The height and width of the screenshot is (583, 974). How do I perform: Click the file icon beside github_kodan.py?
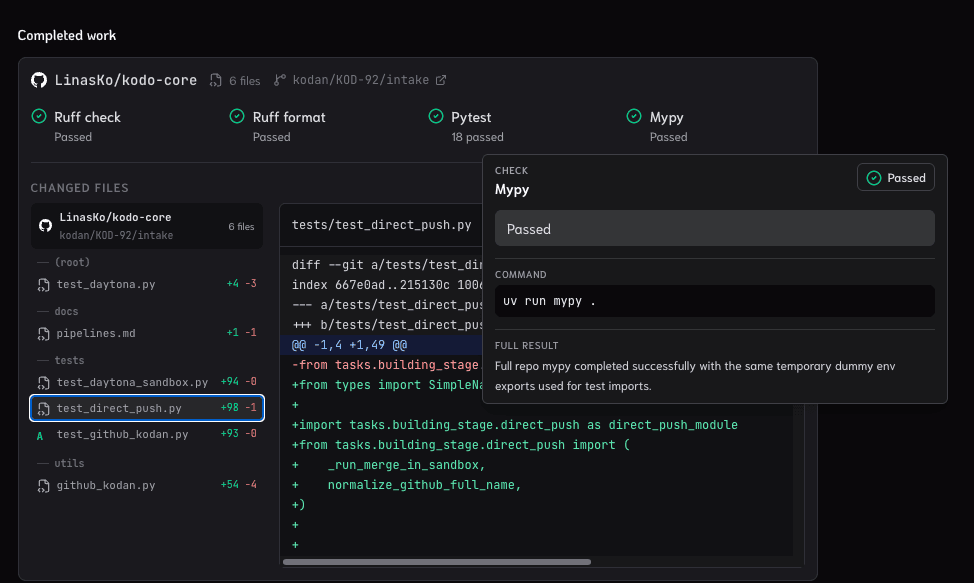[x=43, y=486]
